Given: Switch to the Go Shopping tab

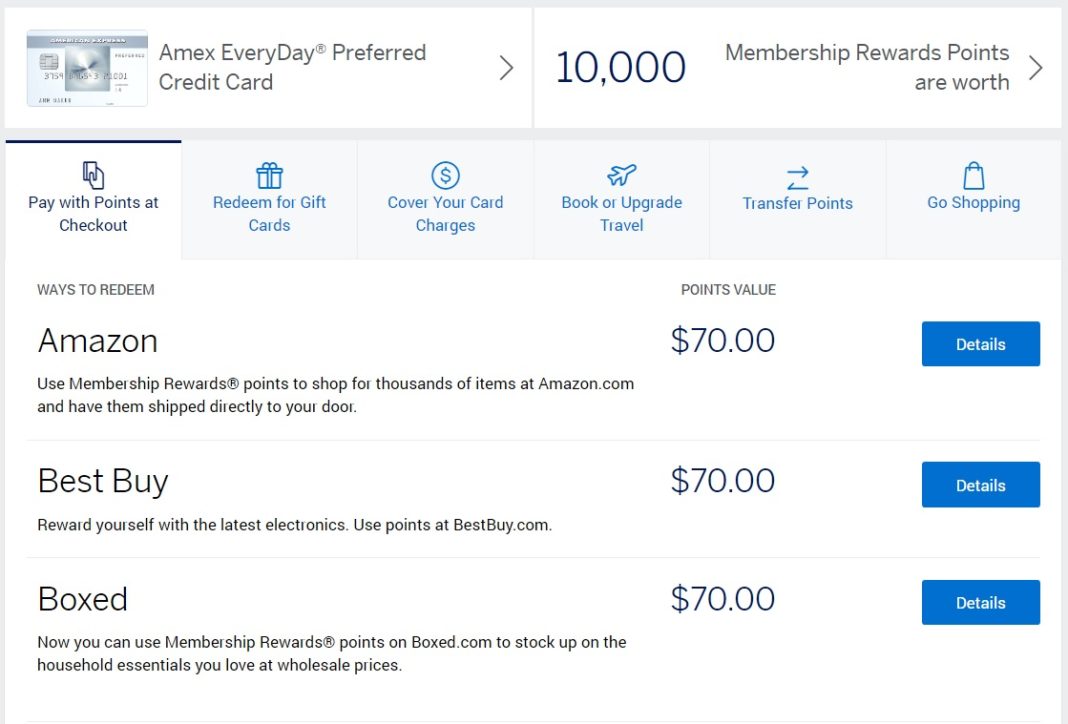Looking at the screenshot, I should click(x=973, y=199).
